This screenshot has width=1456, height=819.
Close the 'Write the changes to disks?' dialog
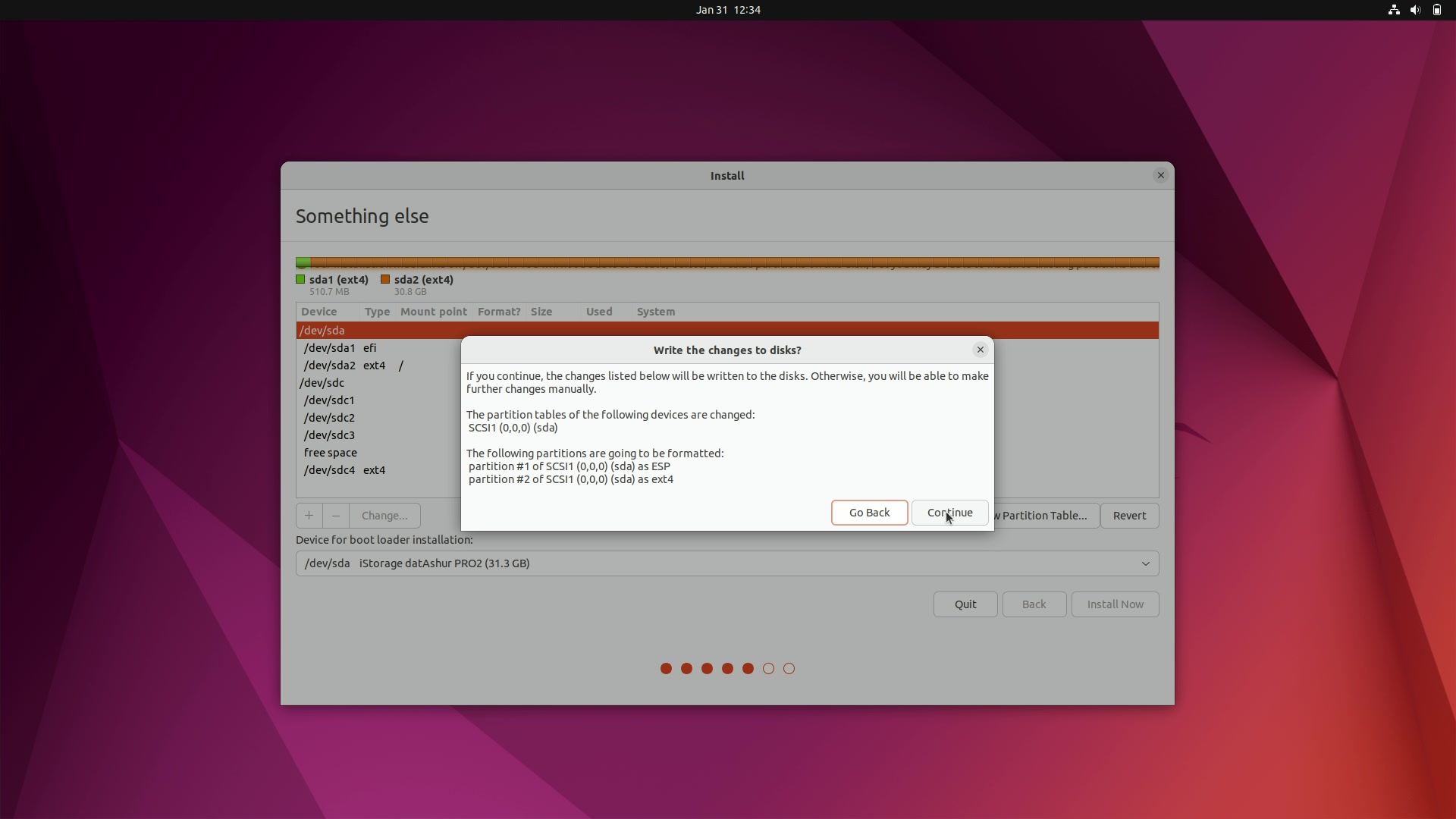click(980, 350)
